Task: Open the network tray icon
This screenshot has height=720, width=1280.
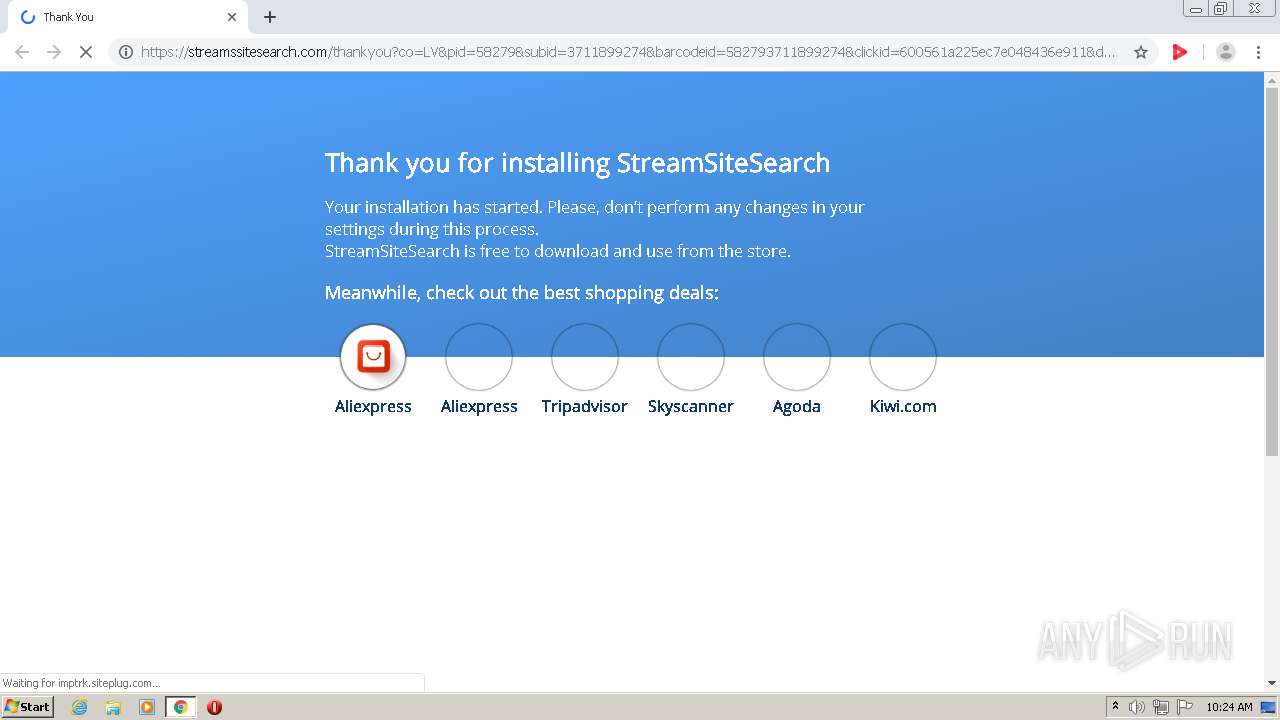Action: point(1161,707)
